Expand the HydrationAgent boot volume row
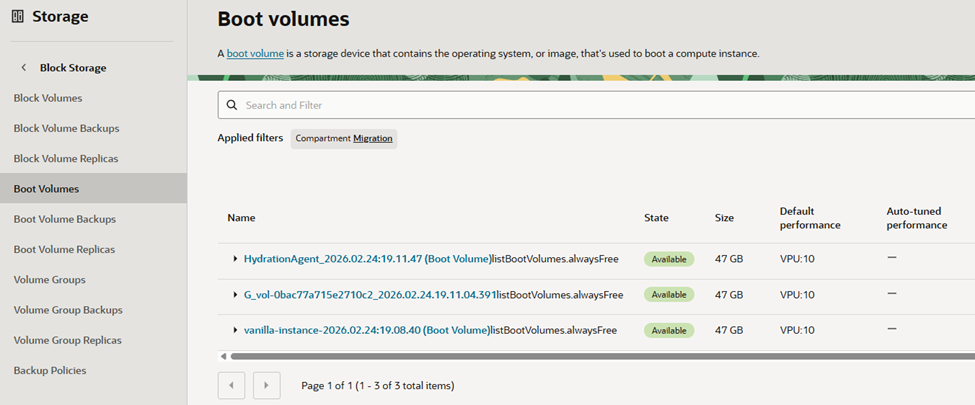975x405 pixels. 235,259
